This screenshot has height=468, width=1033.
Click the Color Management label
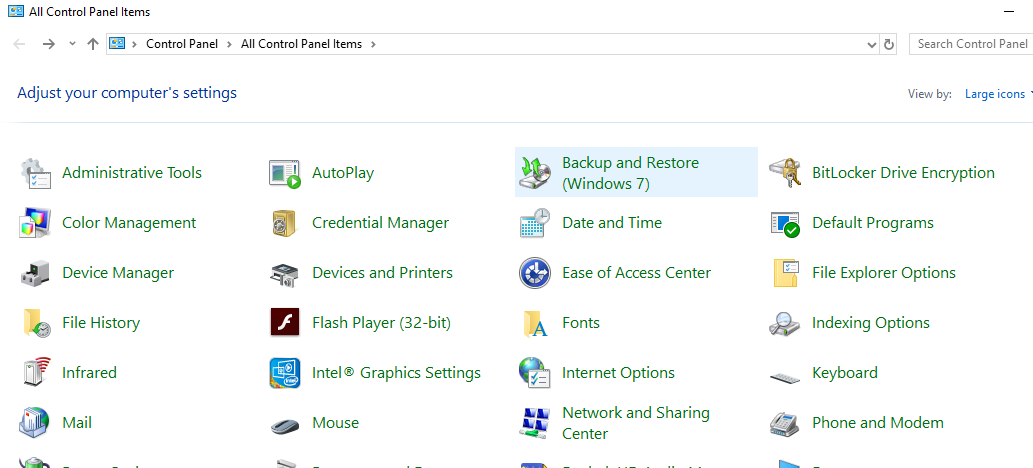(x=129, y=223)
